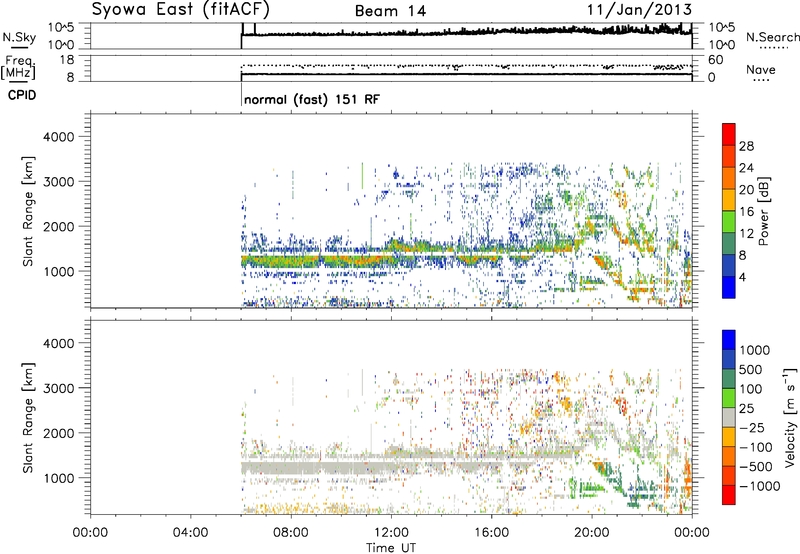Select the '24' label on Power colorbar

pos(746,168)
